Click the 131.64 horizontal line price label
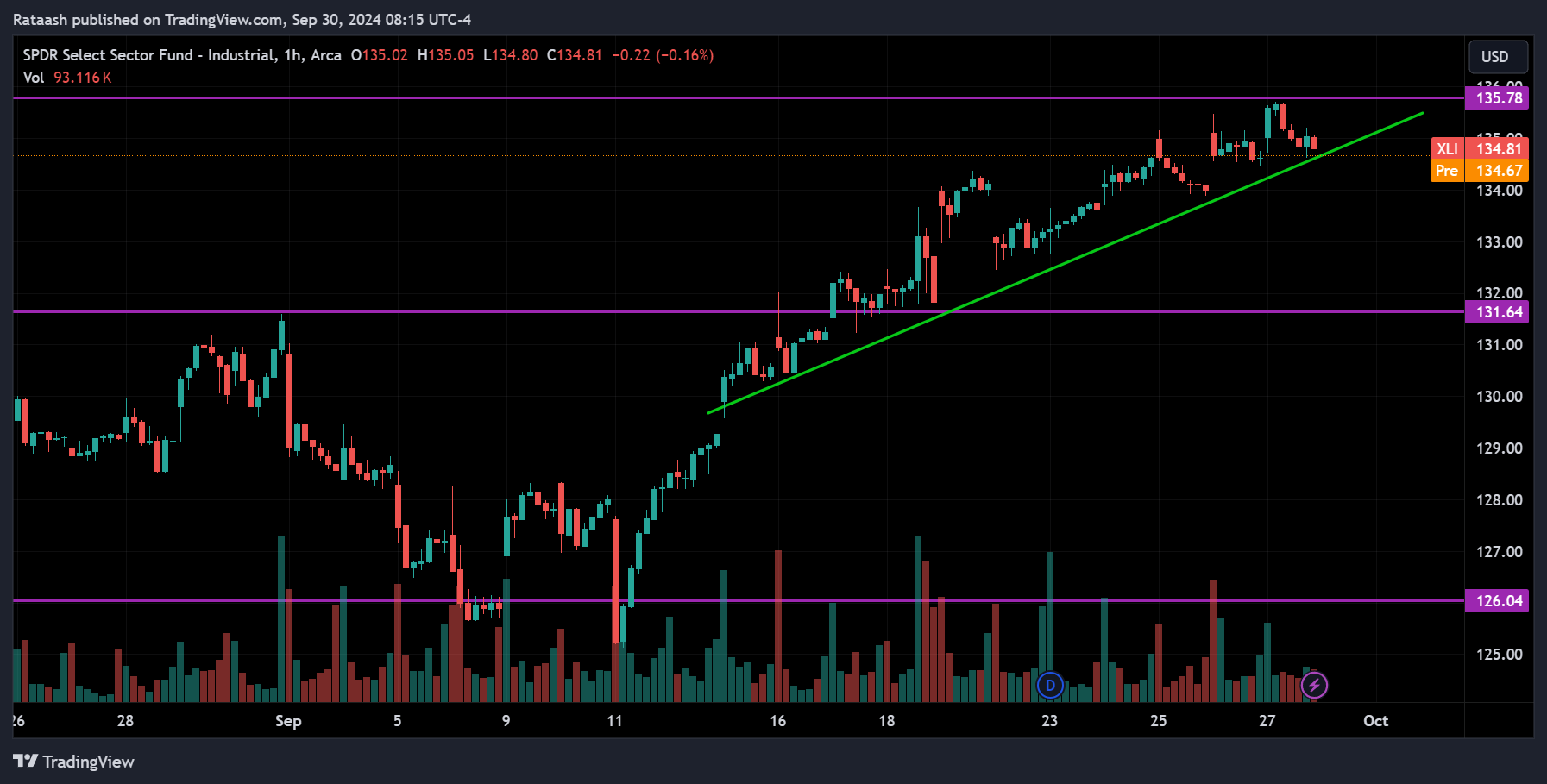The height and width of the screenshot is (784, 1547). click(1497, 312)
